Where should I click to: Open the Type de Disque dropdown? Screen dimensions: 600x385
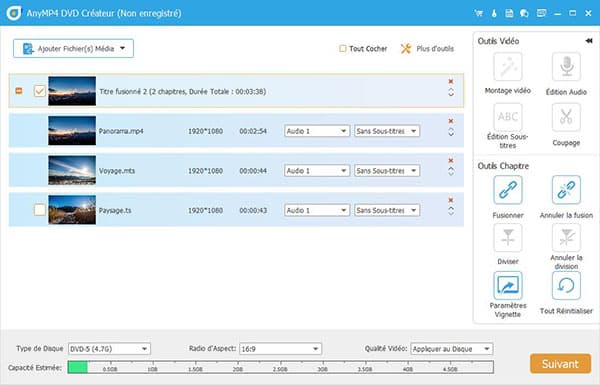109,349
